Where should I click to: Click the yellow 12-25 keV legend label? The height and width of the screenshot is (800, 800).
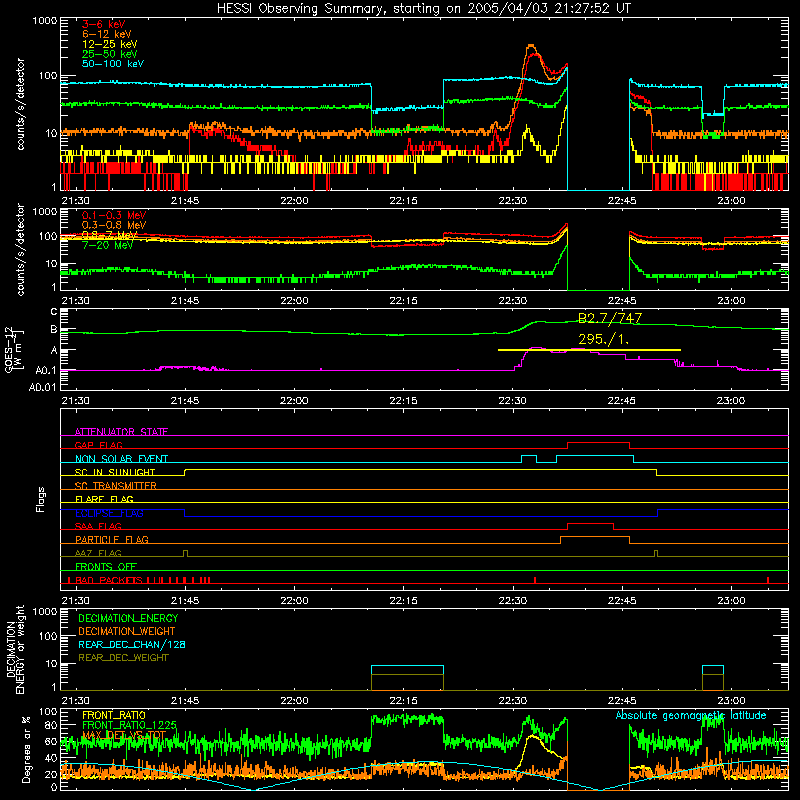tap(110, 44)
